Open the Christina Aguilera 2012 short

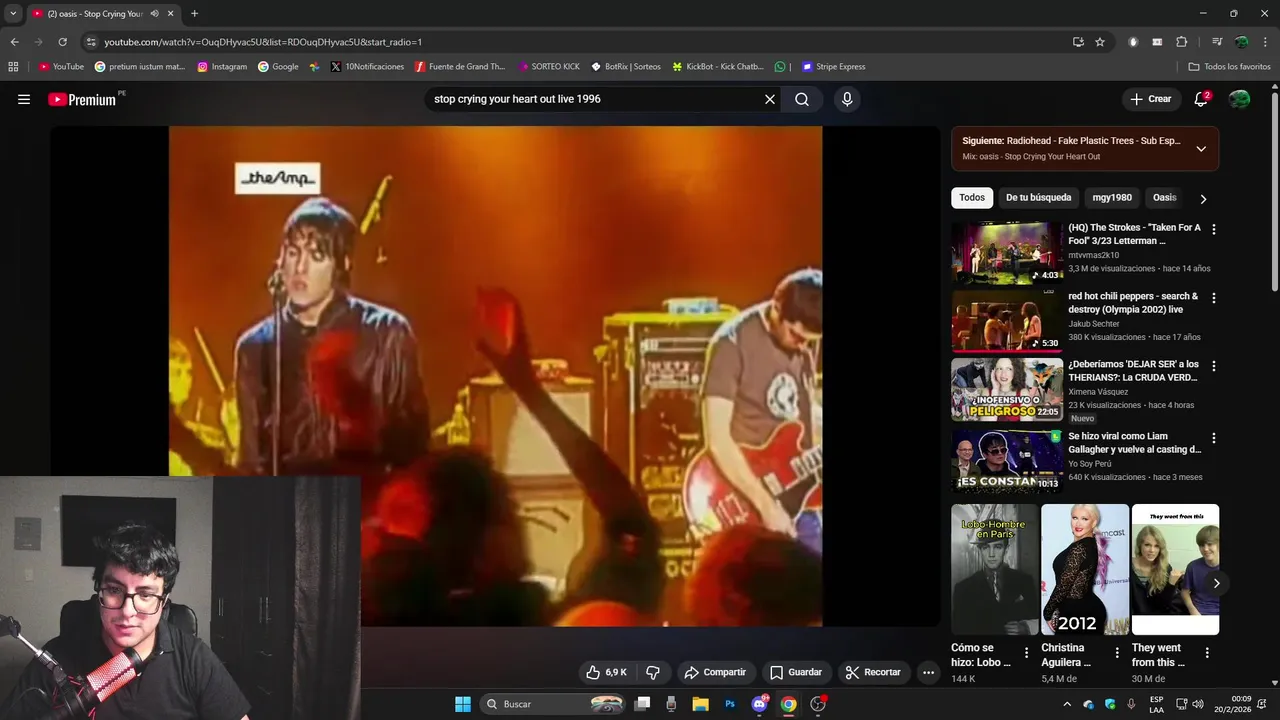point(1084,569)
